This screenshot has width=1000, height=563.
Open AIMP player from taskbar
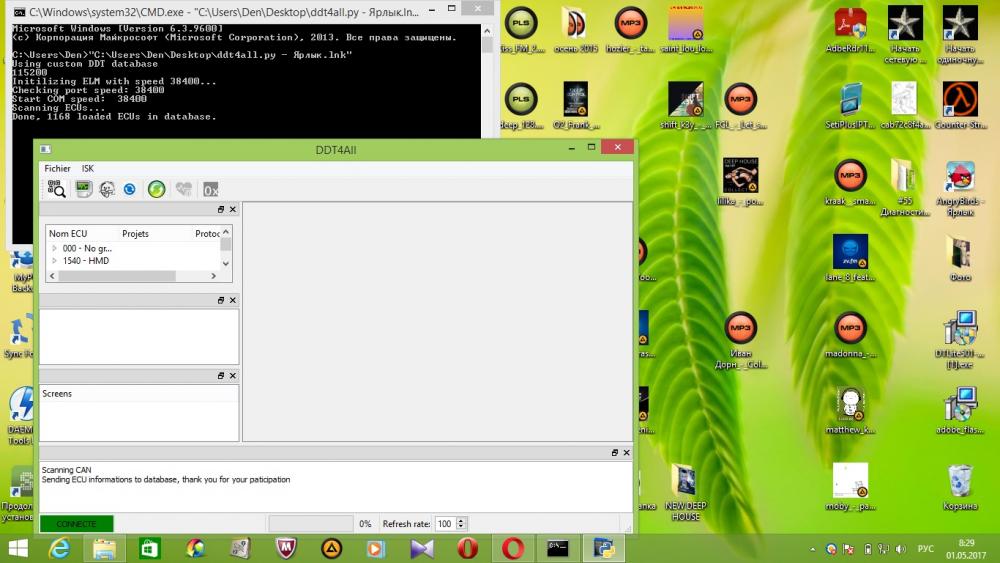pyautogui.click(x=331, y=548)
